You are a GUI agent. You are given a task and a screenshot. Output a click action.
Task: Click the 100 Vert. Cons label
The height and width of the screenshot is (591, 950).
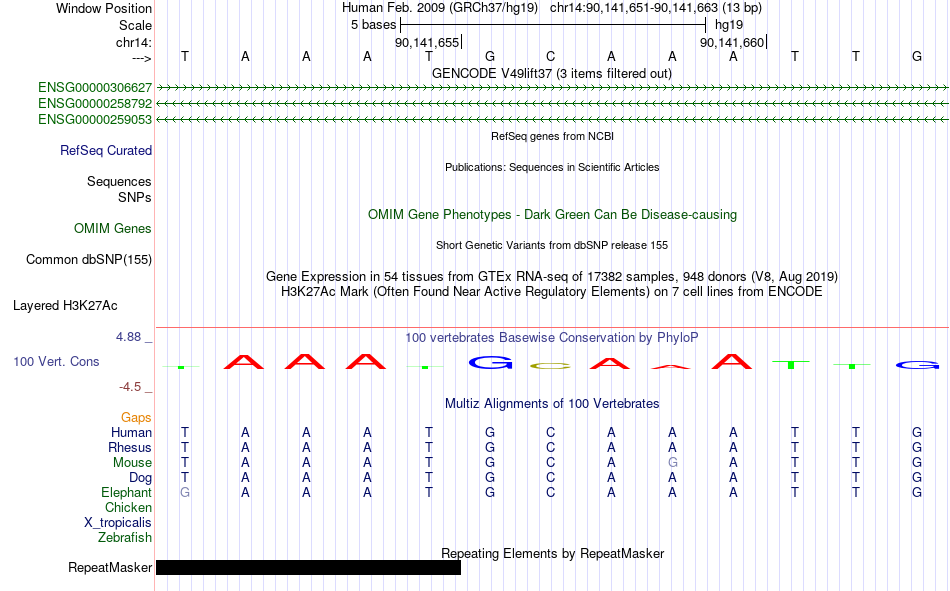point(56,361)
